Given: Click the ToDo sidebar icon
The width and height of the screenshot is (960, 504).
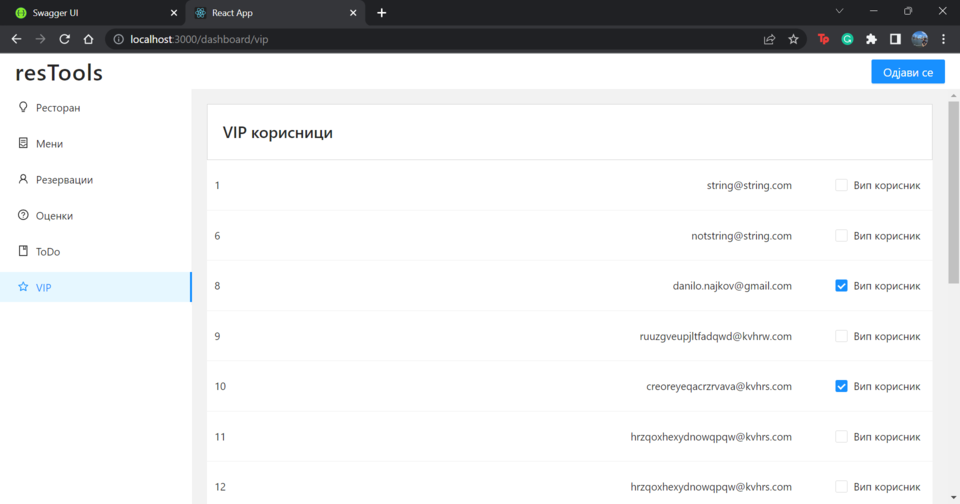Looking at the screenshot, I should point(23,251).
